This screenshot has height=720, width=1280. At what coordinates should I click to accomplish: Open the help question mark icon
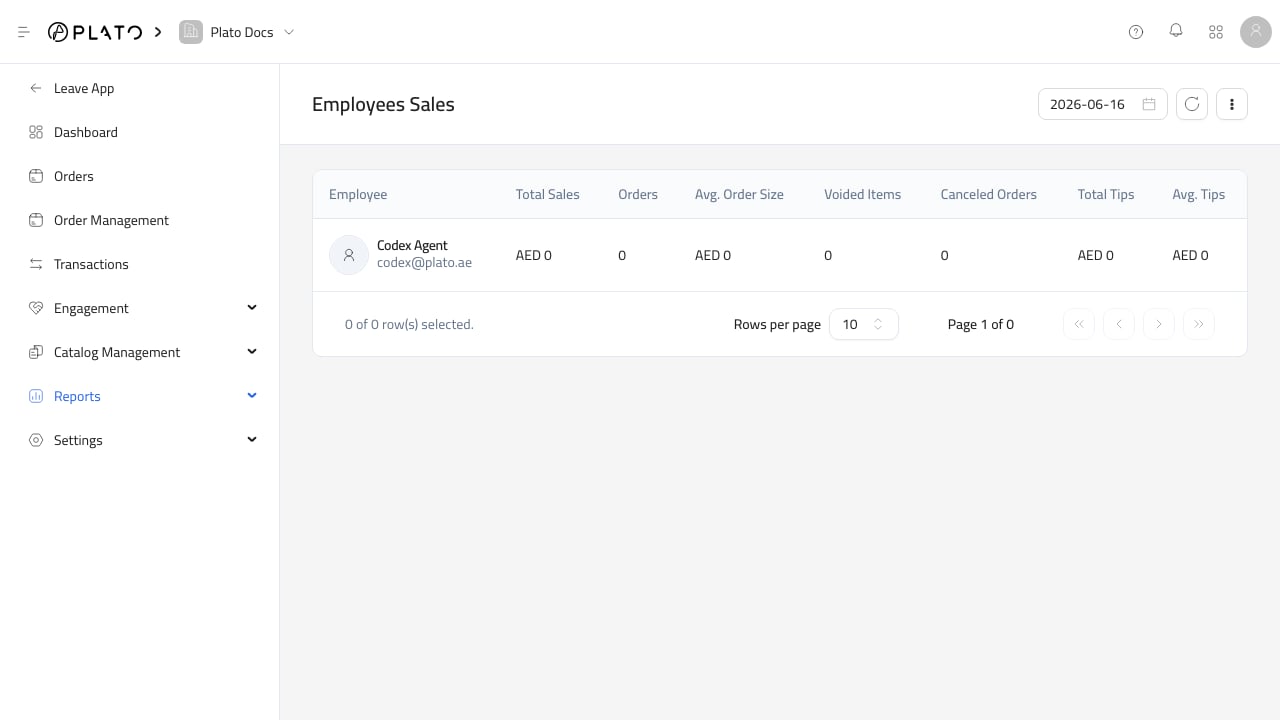coord(1136,32)
